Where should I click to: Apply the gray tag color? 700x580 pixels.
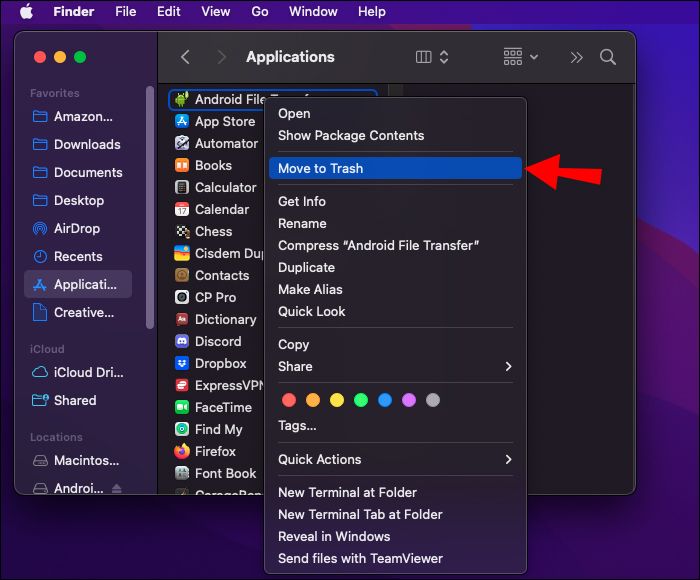click(x=433, y=400)
